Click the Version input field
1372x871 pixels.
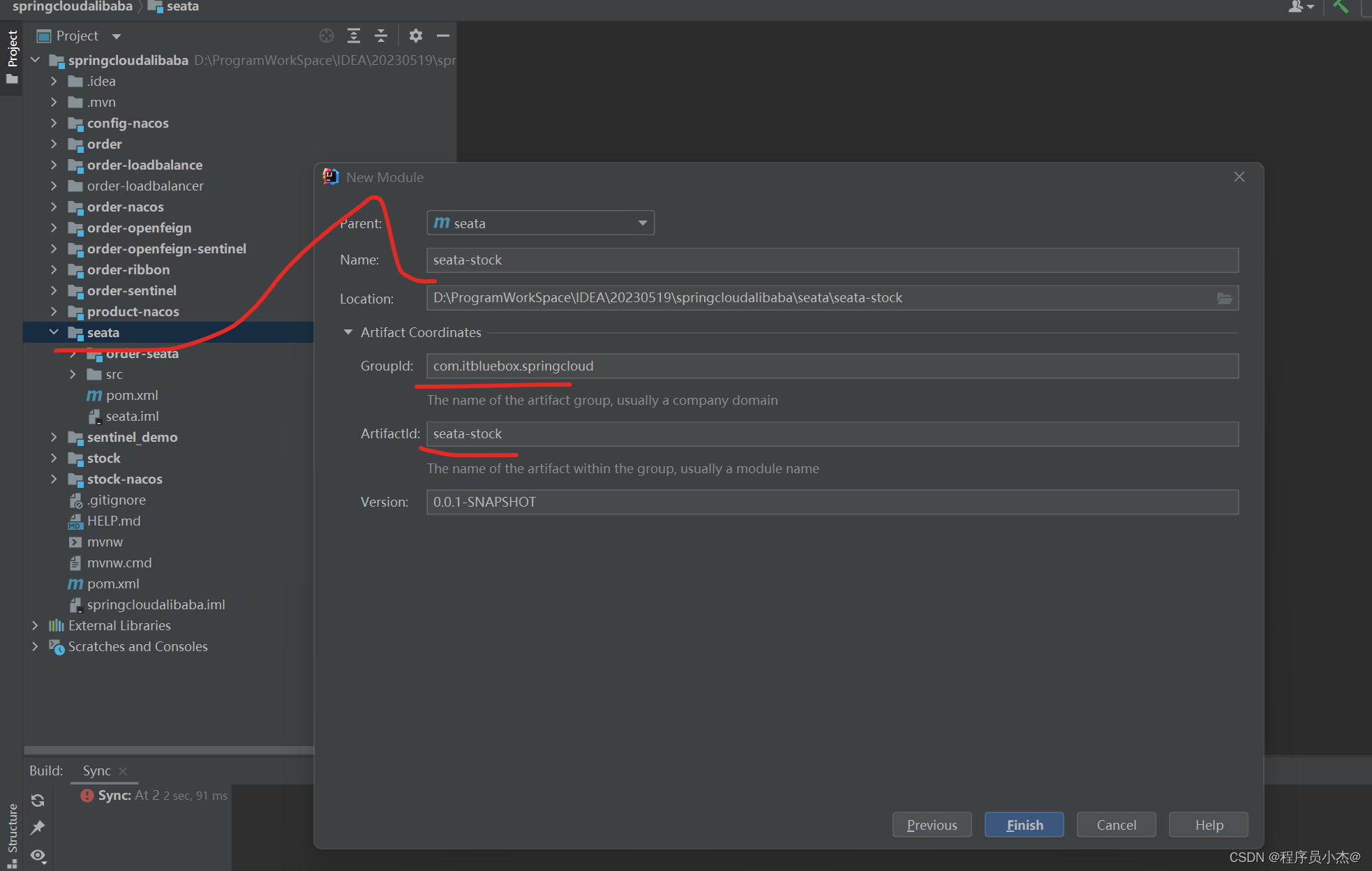point(832,502)
